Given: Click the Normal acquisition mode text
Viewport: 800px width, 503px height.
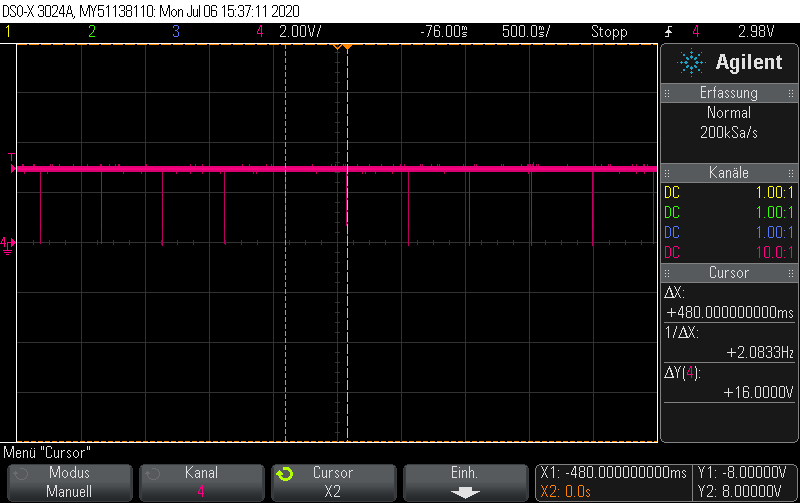Looking at the screenshot, I should pyautogui.click(x=729, y=112).
